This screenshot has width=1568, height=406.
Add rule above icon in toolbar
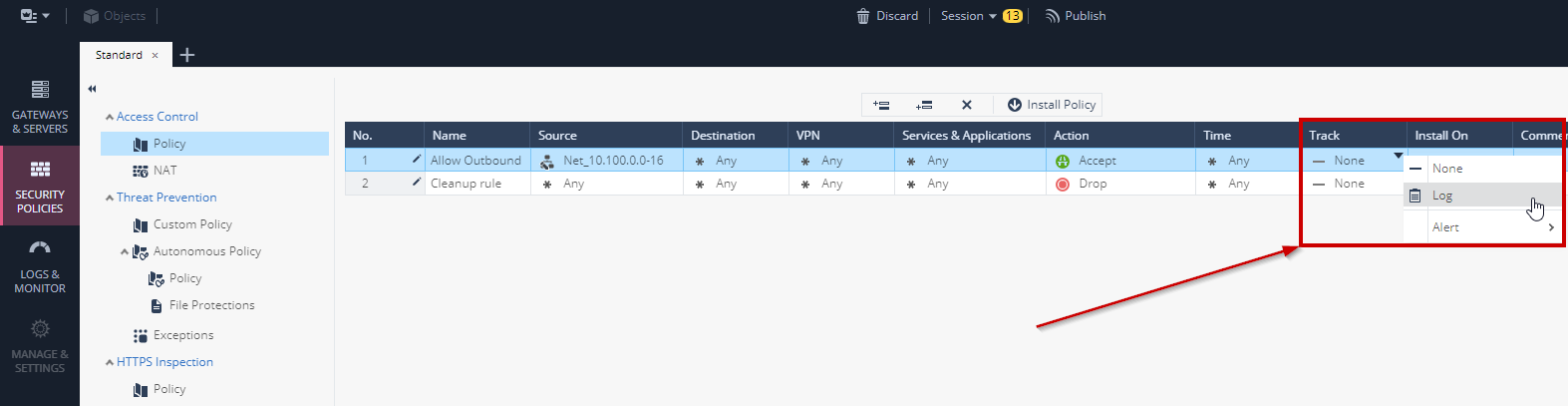pos(881,105)
